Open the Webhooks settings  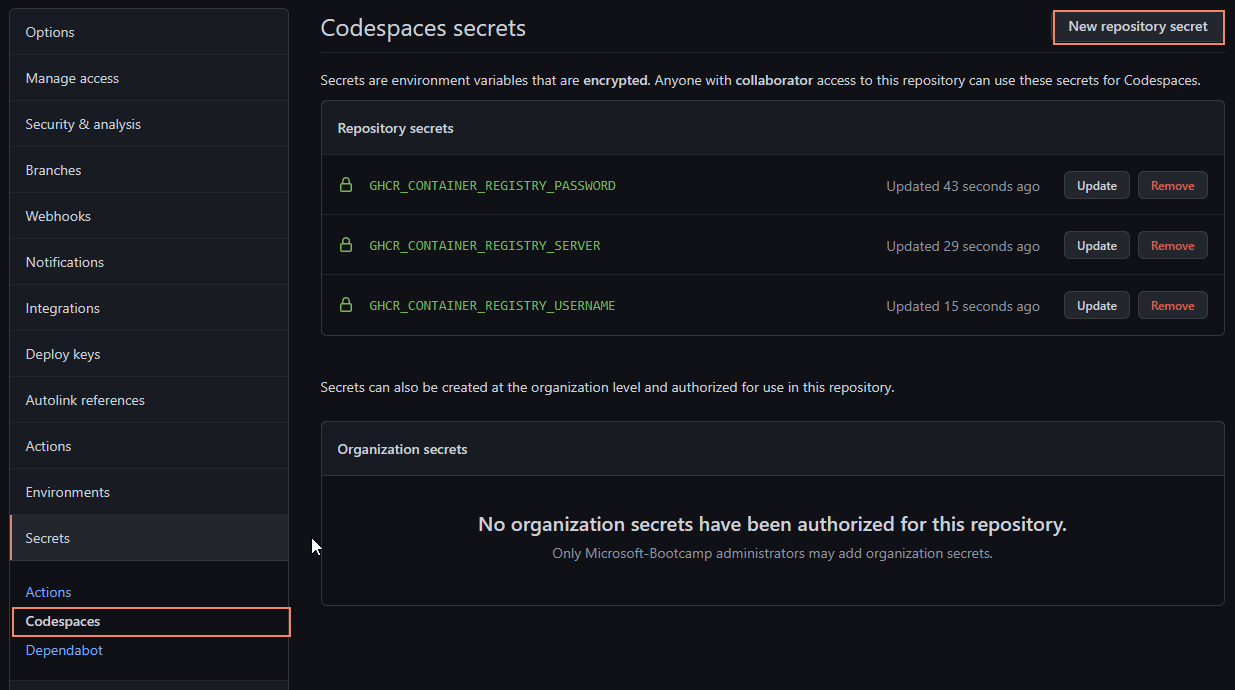coord(149,216)
